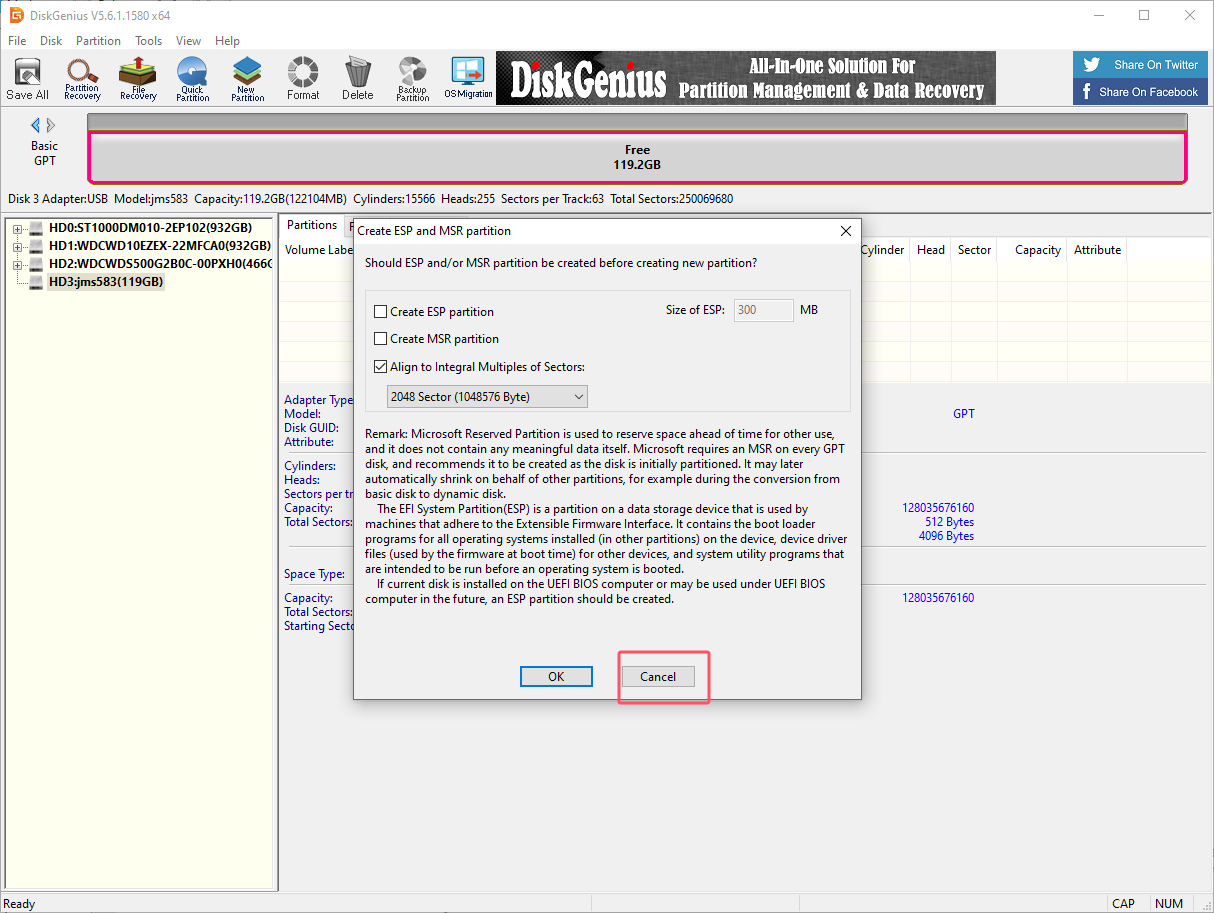Click the Free 119.2GB disk bar
This screenshot has height=913, width=1214.
(x=637, y=157)
